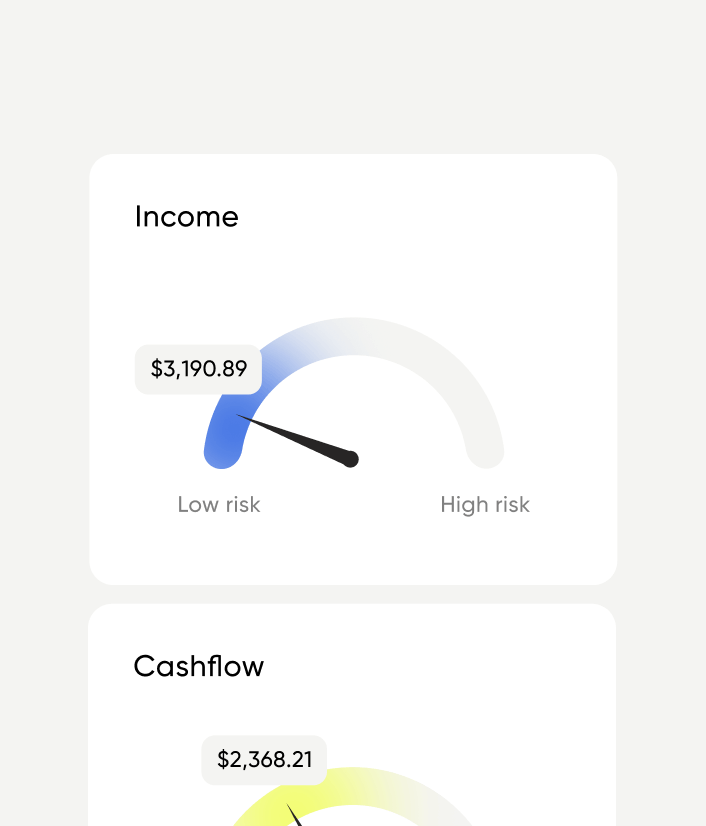706x826 pixels.
Task: Click the $3,190.89 value badge
Action: 199,369
